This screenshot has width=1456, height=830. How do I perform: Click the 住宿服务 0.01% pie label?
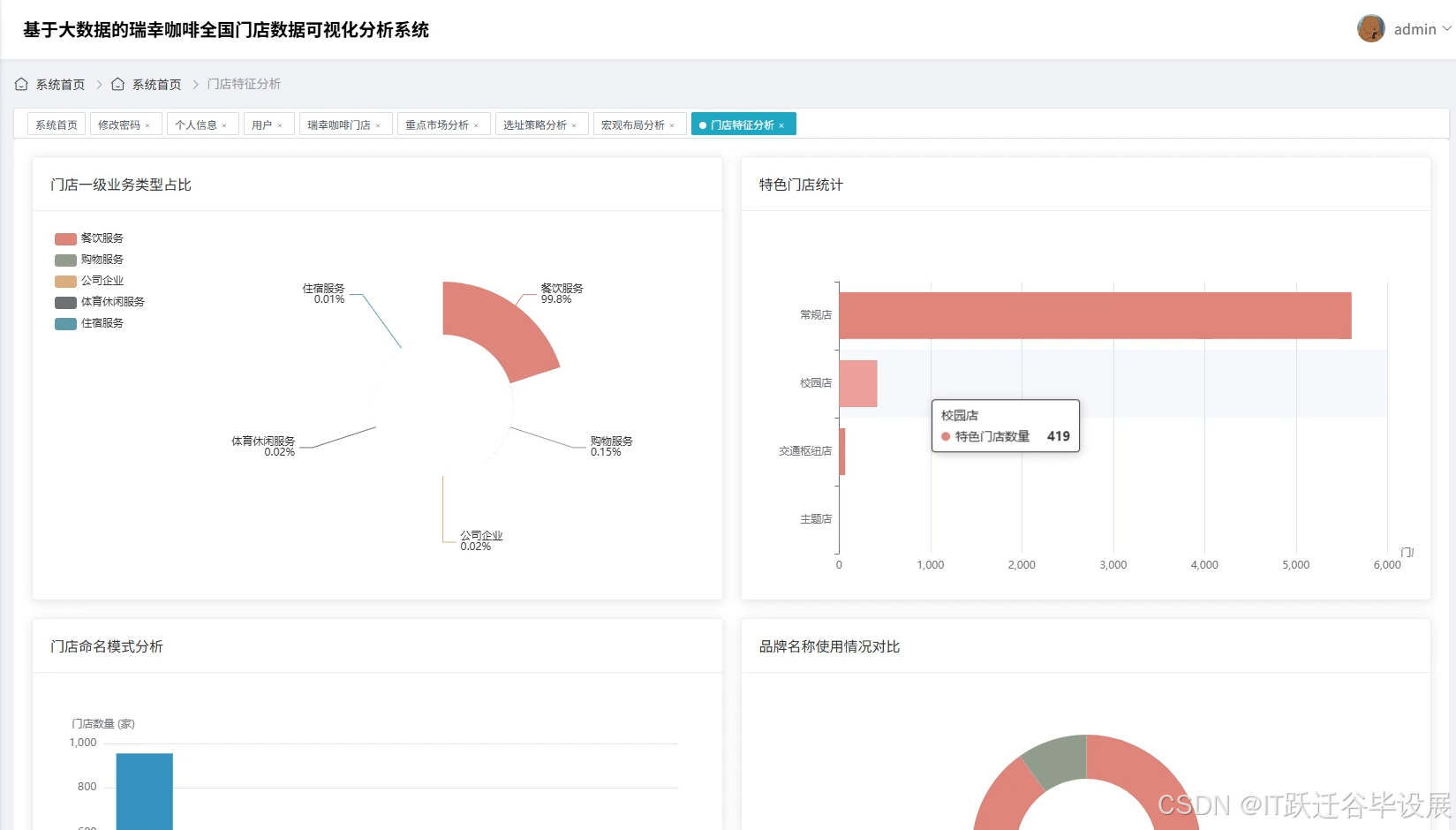pos(323,294)
